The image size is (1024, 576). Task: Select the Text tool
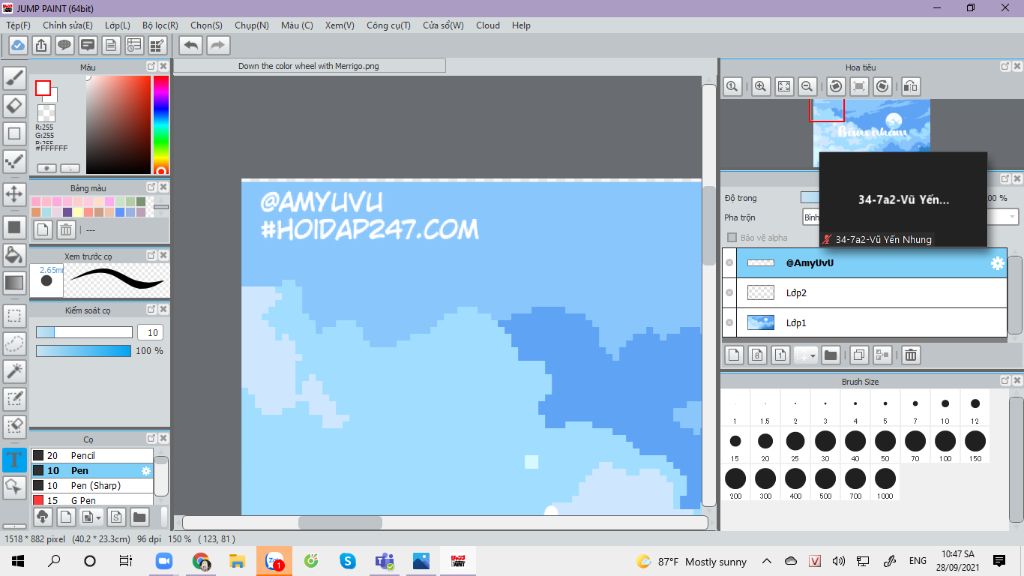pos(14,459)
